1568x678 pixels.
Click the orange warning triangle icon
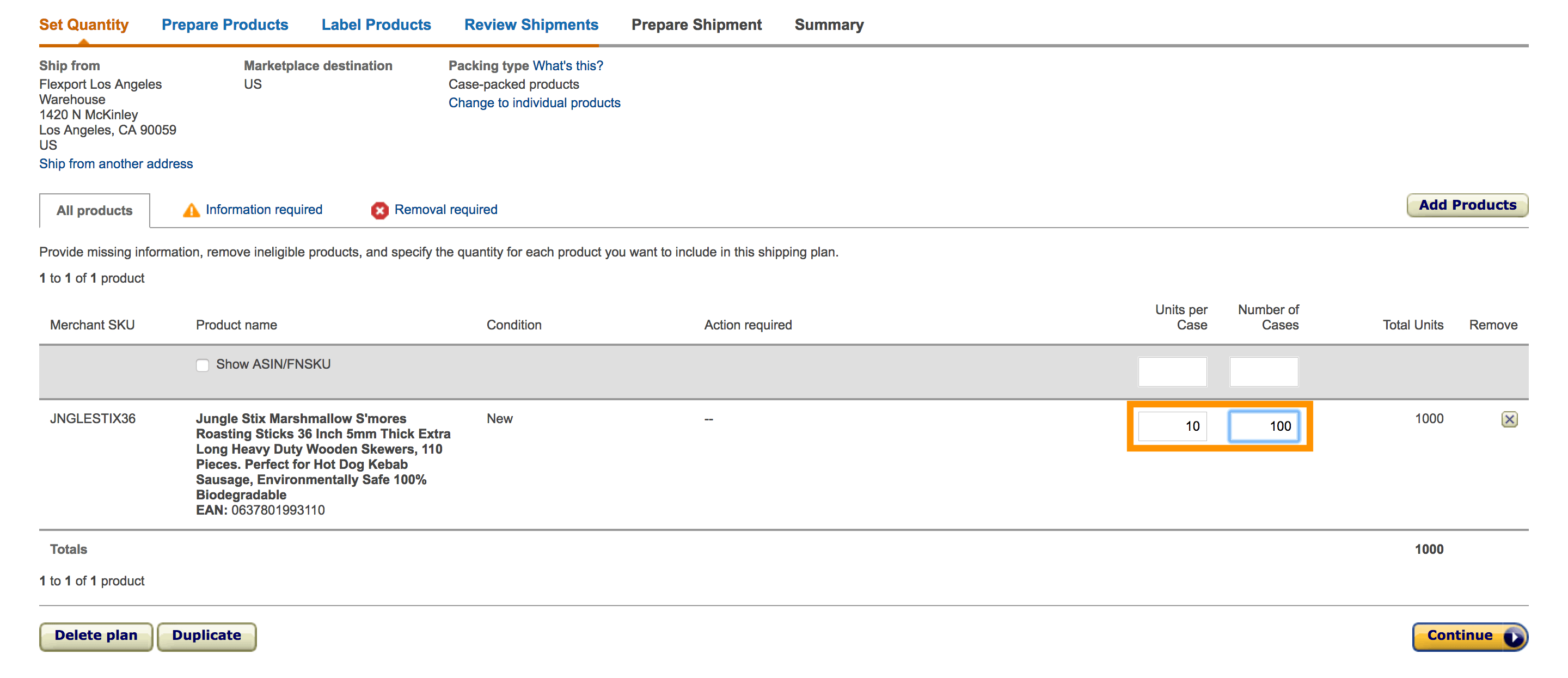(191, 210)
